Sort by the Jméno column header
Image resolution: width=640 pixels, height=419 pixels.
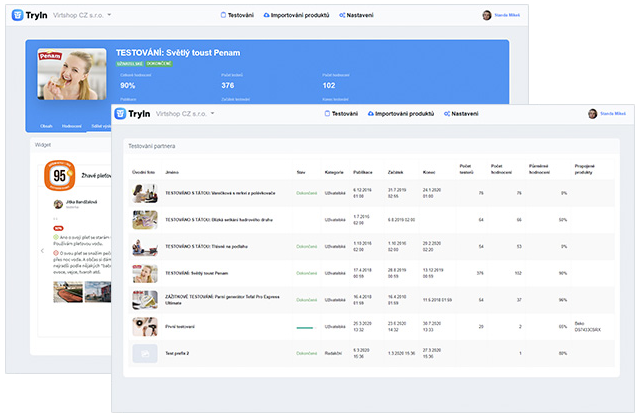172,172
